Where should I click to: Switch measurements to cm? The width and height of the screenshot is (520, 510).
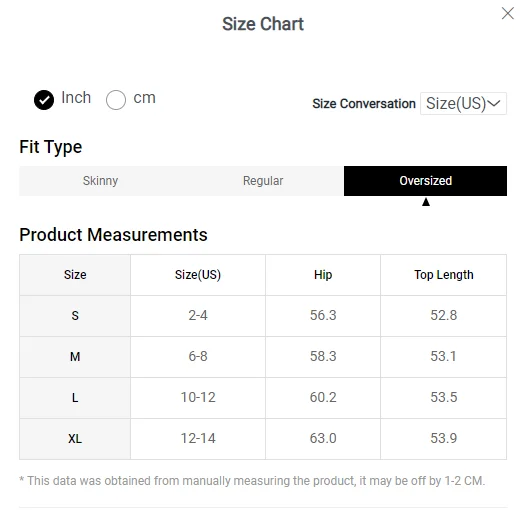click(116, 100)
